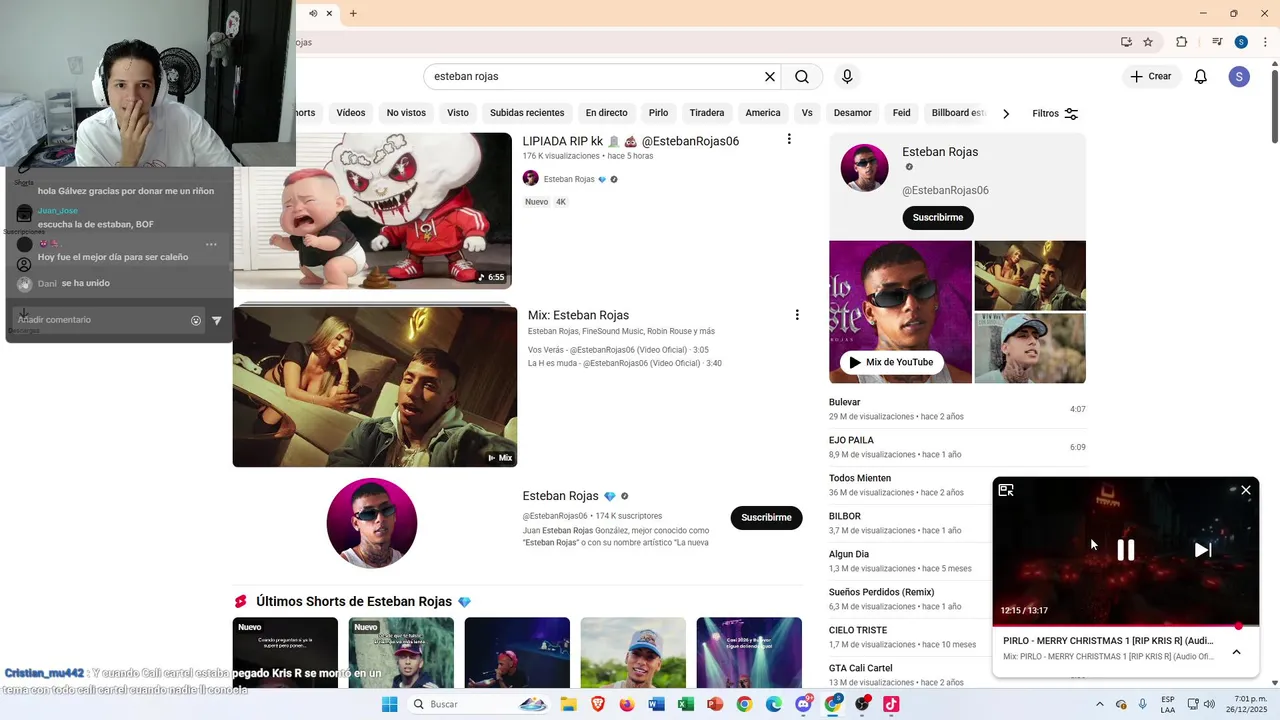Open YouTube notifications bell

(1201, 77)
